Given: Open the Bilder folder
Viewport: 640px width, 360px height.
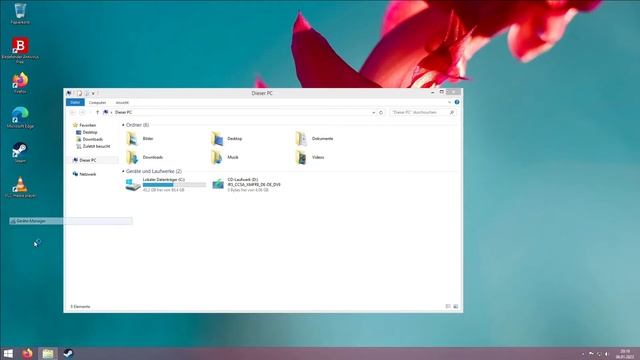Looking at the screenshot, I should [x=140, y=139].
